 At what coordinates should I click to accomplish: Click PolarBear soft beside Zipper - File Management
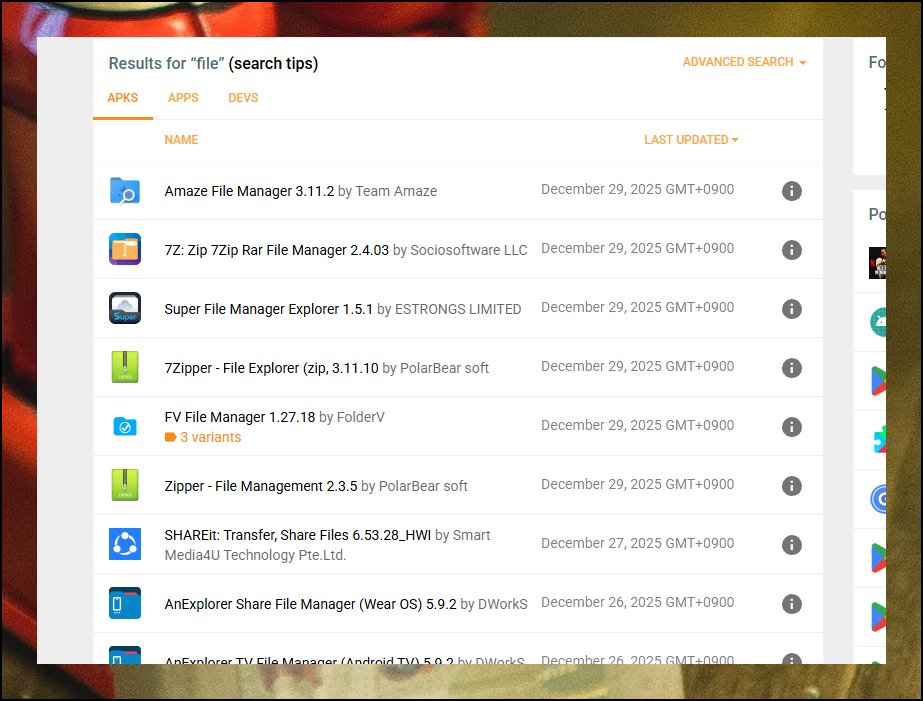(423, 486)
